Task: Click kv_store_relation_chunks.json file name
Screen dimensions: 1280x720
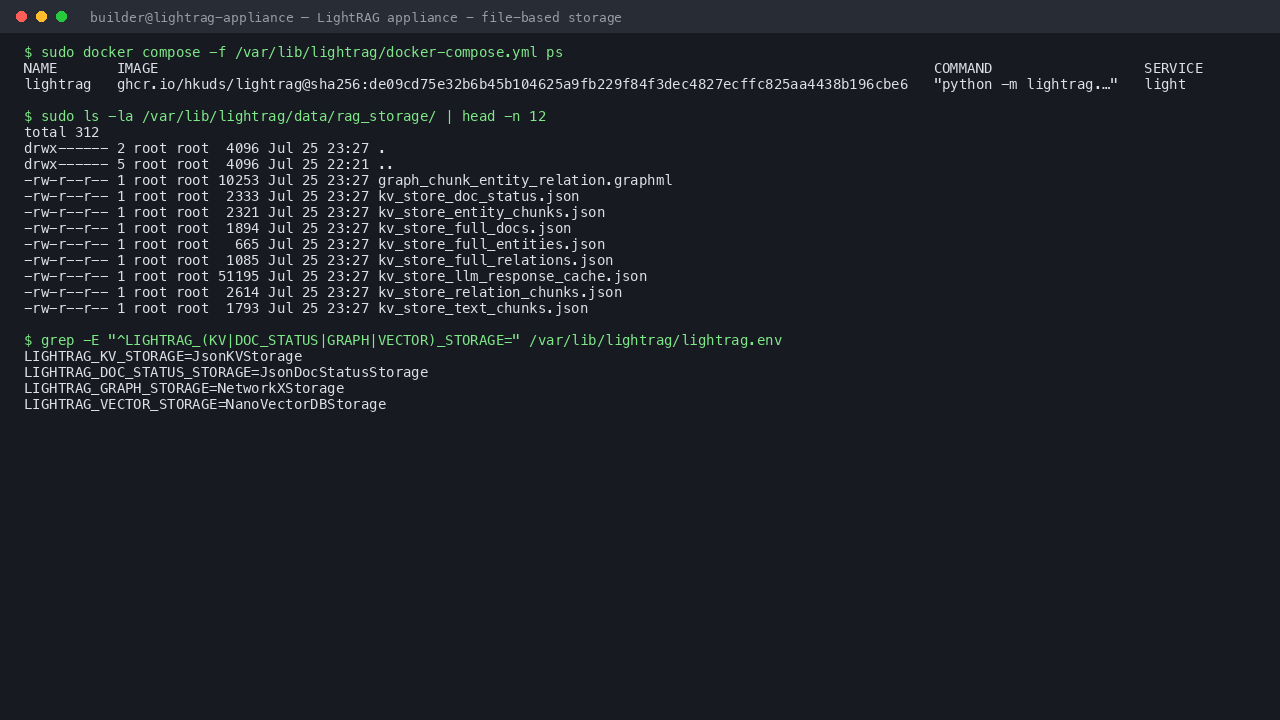Action: click(500, 292)
